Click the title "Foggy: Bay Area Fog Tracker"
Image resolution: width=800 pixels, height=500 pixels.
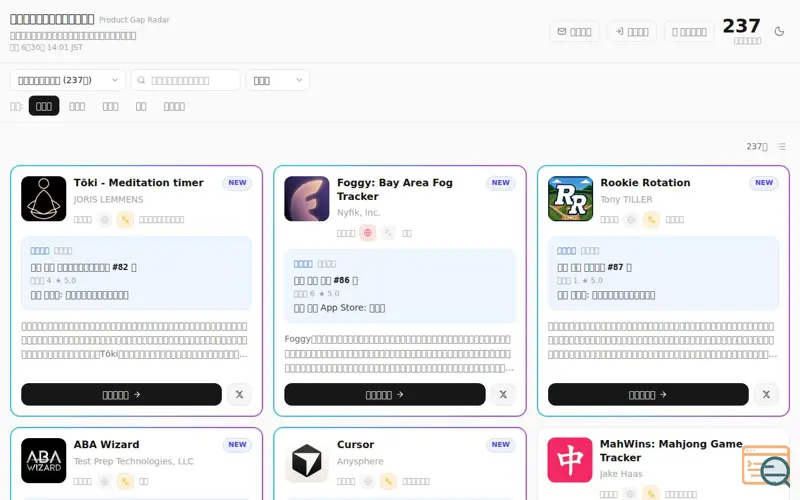point(394,189)
